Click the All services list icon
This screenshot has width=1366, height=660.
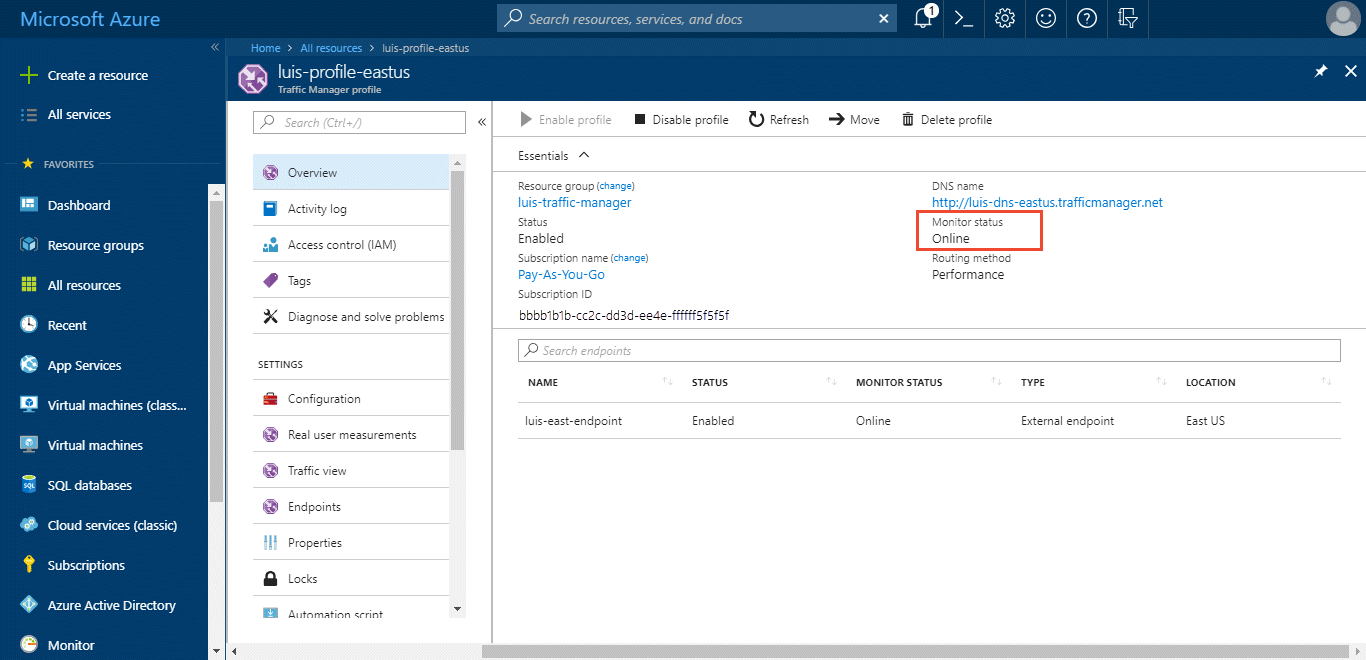coord(29,114)
